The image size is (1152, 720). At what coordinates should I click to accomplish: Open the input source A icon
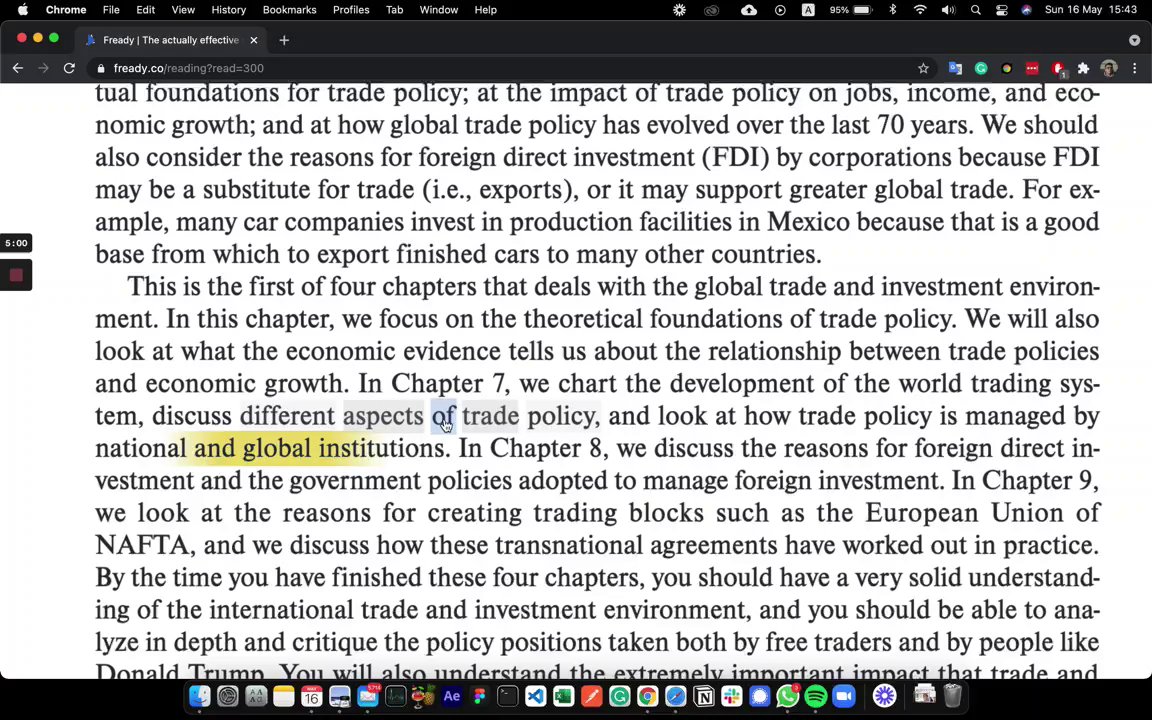click(x=808, y=10)
